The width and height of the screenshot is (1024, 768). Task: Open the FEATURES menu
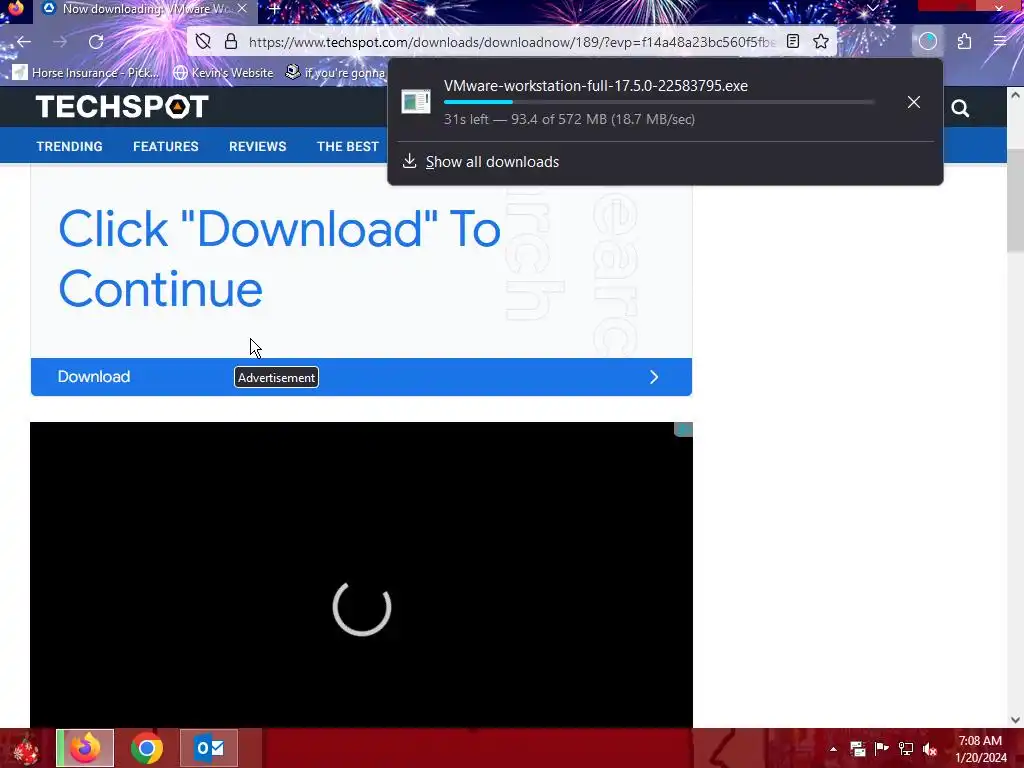tap(166, 146)
